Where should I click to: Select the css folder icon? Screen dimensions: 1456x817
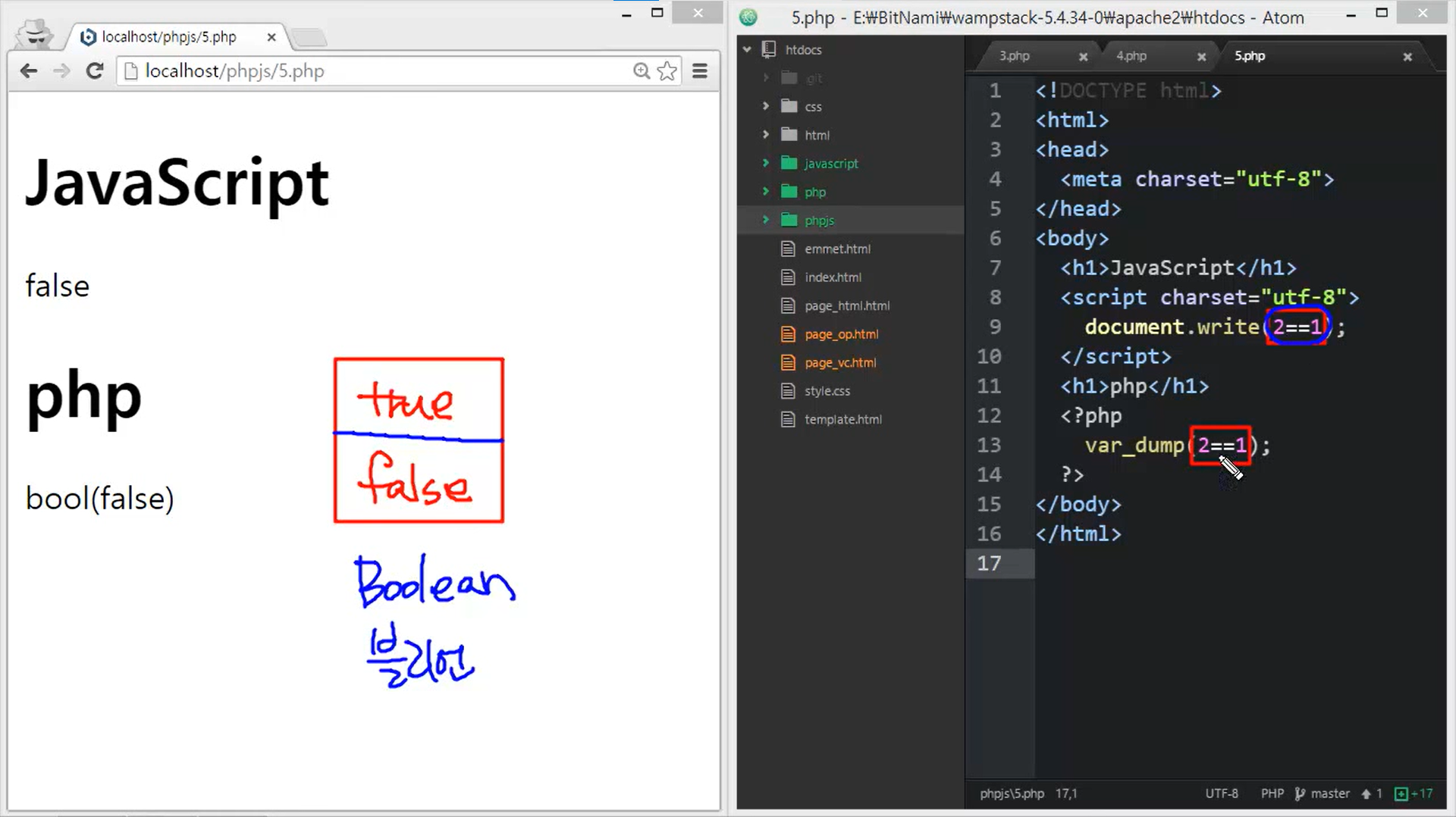pyautogui.click(x=789, y=106)
